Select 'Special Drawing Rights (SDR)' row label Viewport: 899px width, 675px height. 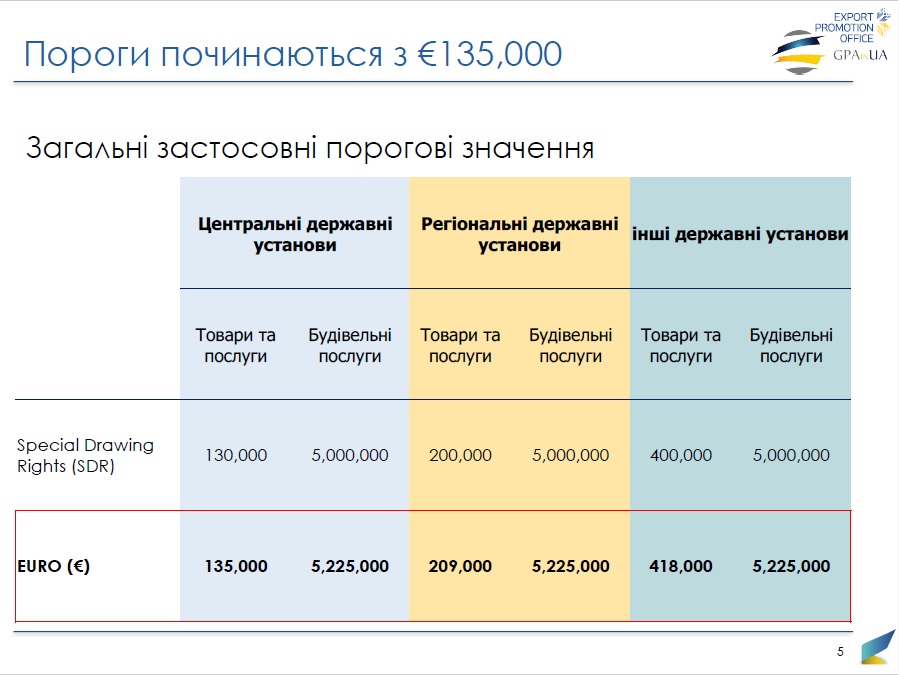pos(86,455)
